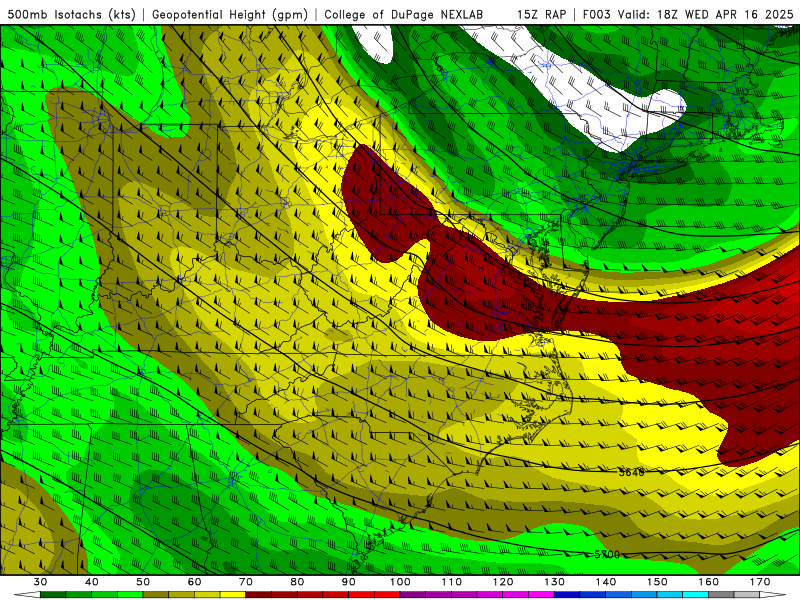
Task: Select the olive swatch just after 50
Action: point(156,595)
